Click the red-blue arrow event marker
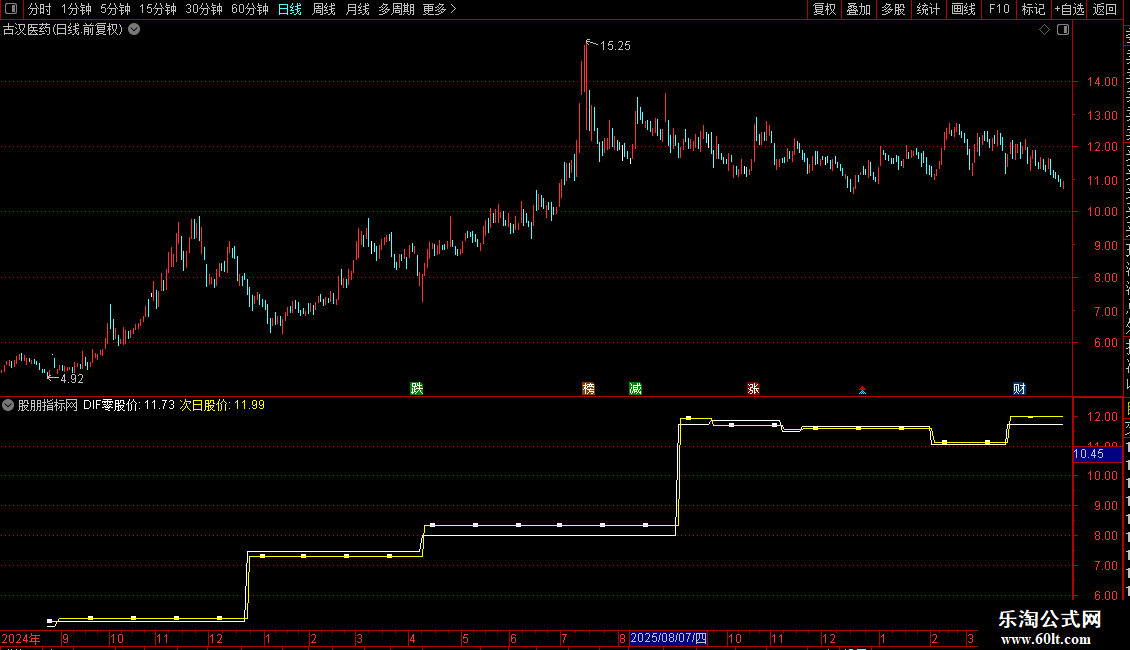The width and height of the screenshot is (1130, 650). pos(862,390)
